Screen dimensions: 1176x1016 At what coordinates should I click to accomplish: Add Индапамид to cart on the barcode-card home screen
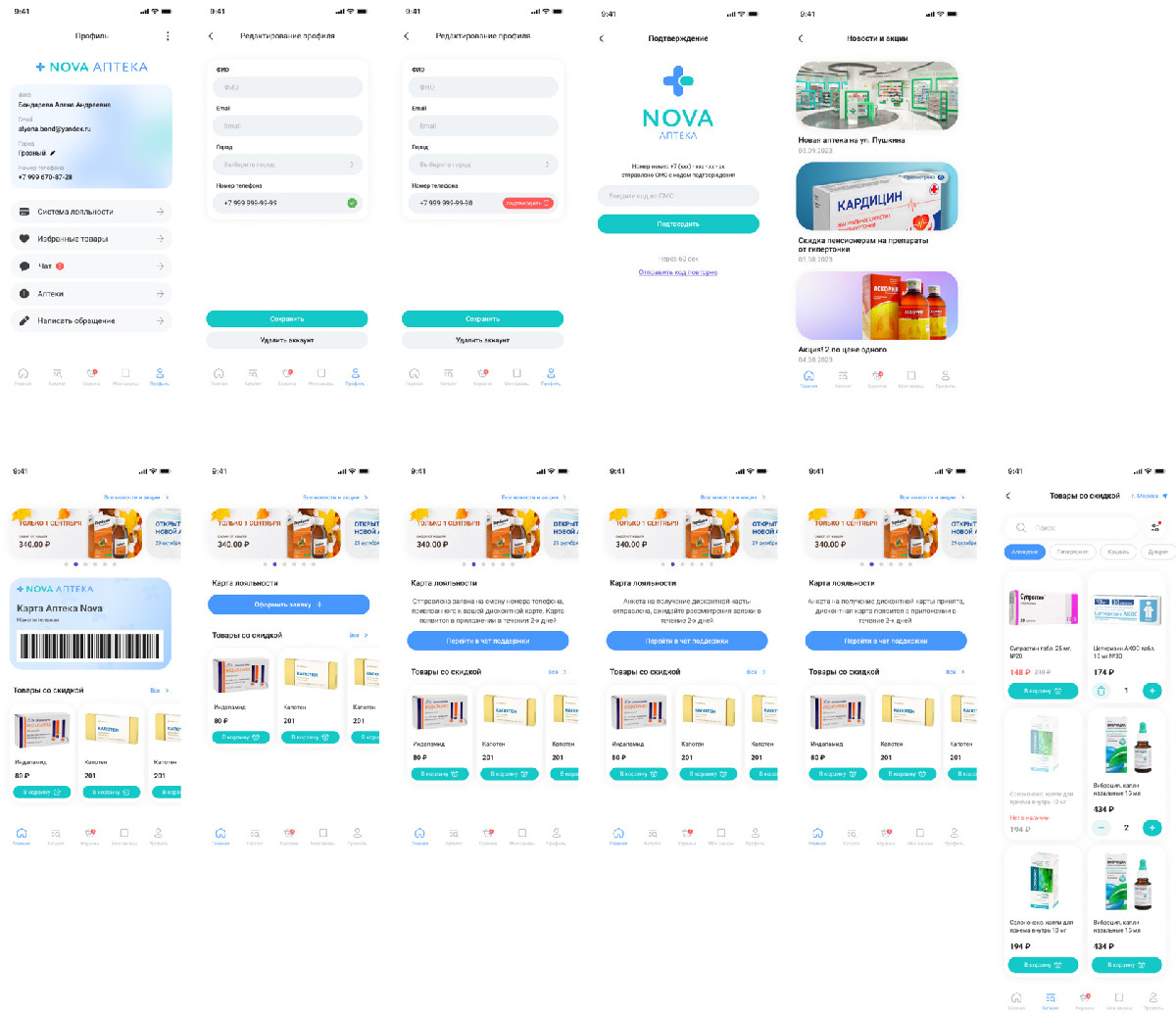(42, 792)
